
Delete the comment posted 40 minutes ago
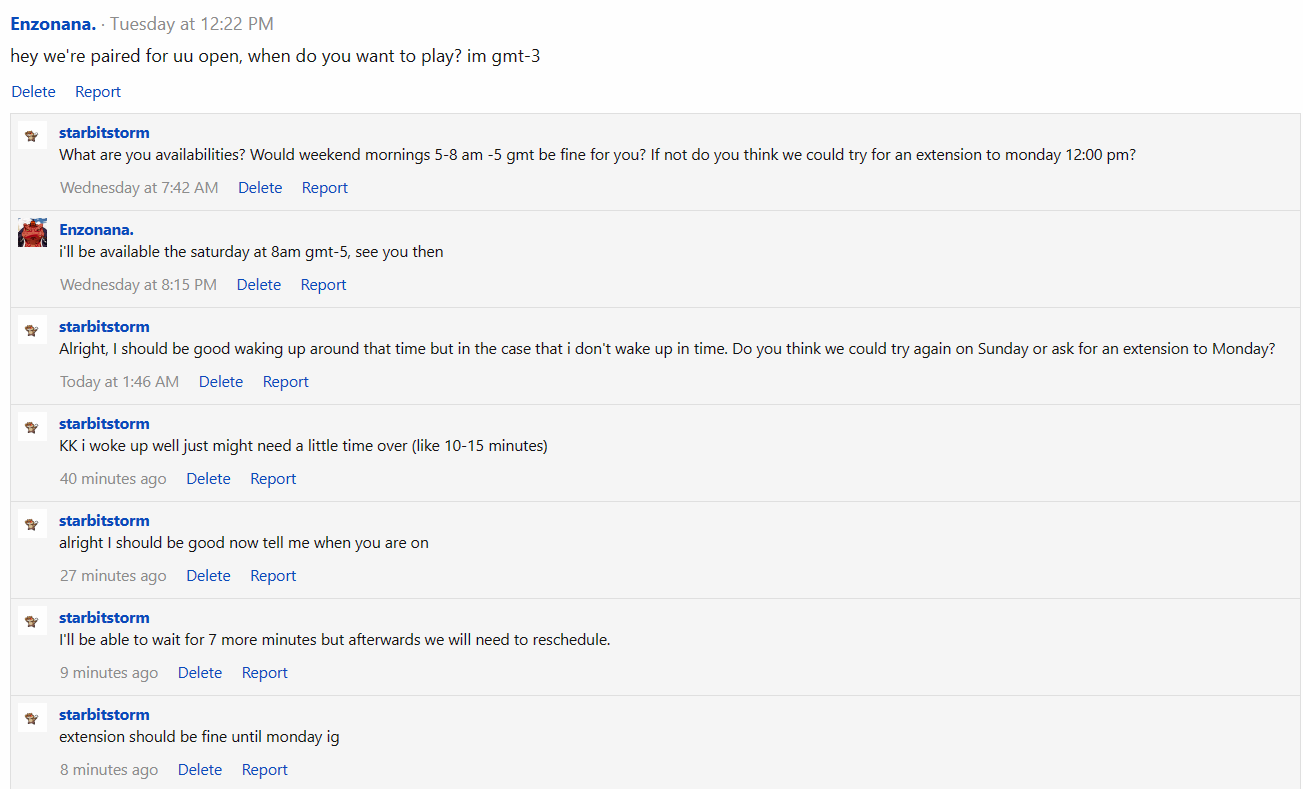pos(208,479)
